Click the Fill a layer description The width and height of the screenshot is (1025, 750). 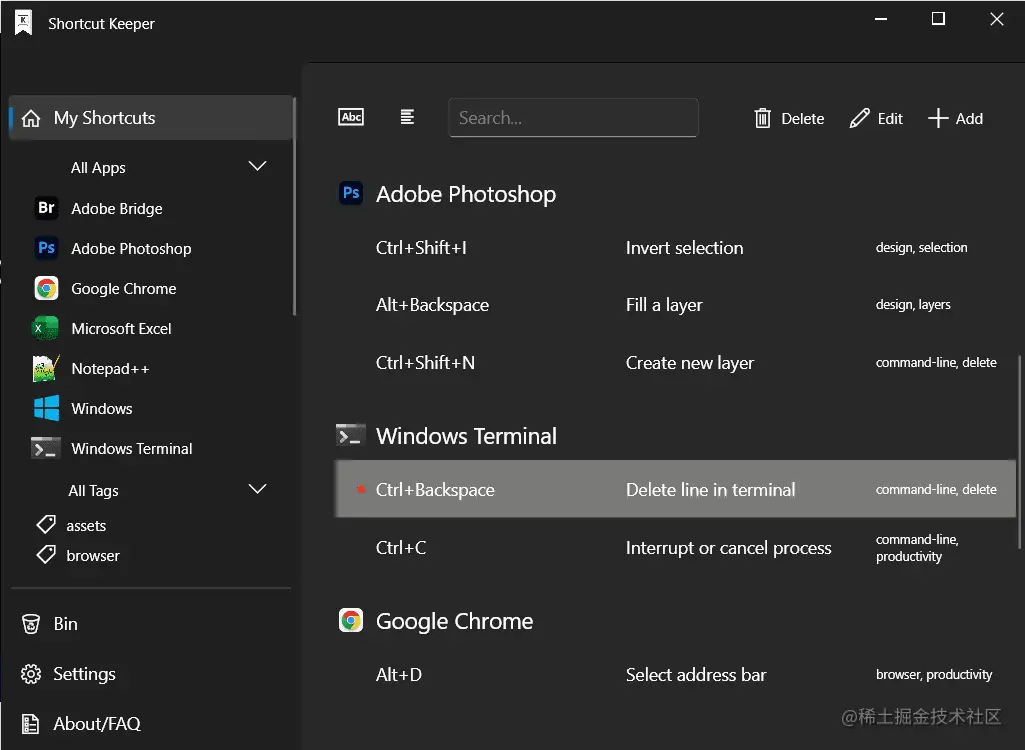664,305
